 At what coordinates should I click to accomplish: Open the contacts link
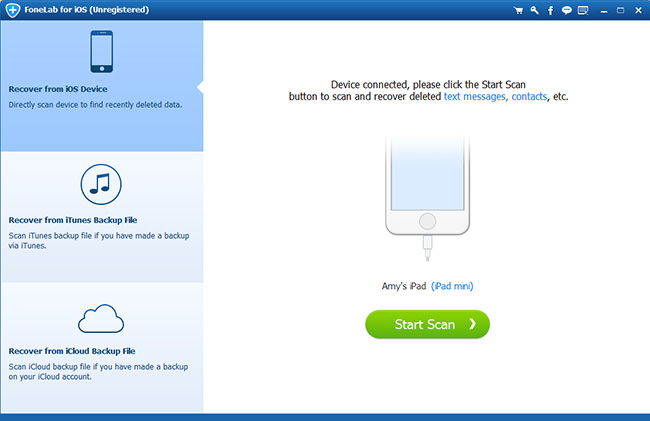pyautogui.click(x=529, y=97)
